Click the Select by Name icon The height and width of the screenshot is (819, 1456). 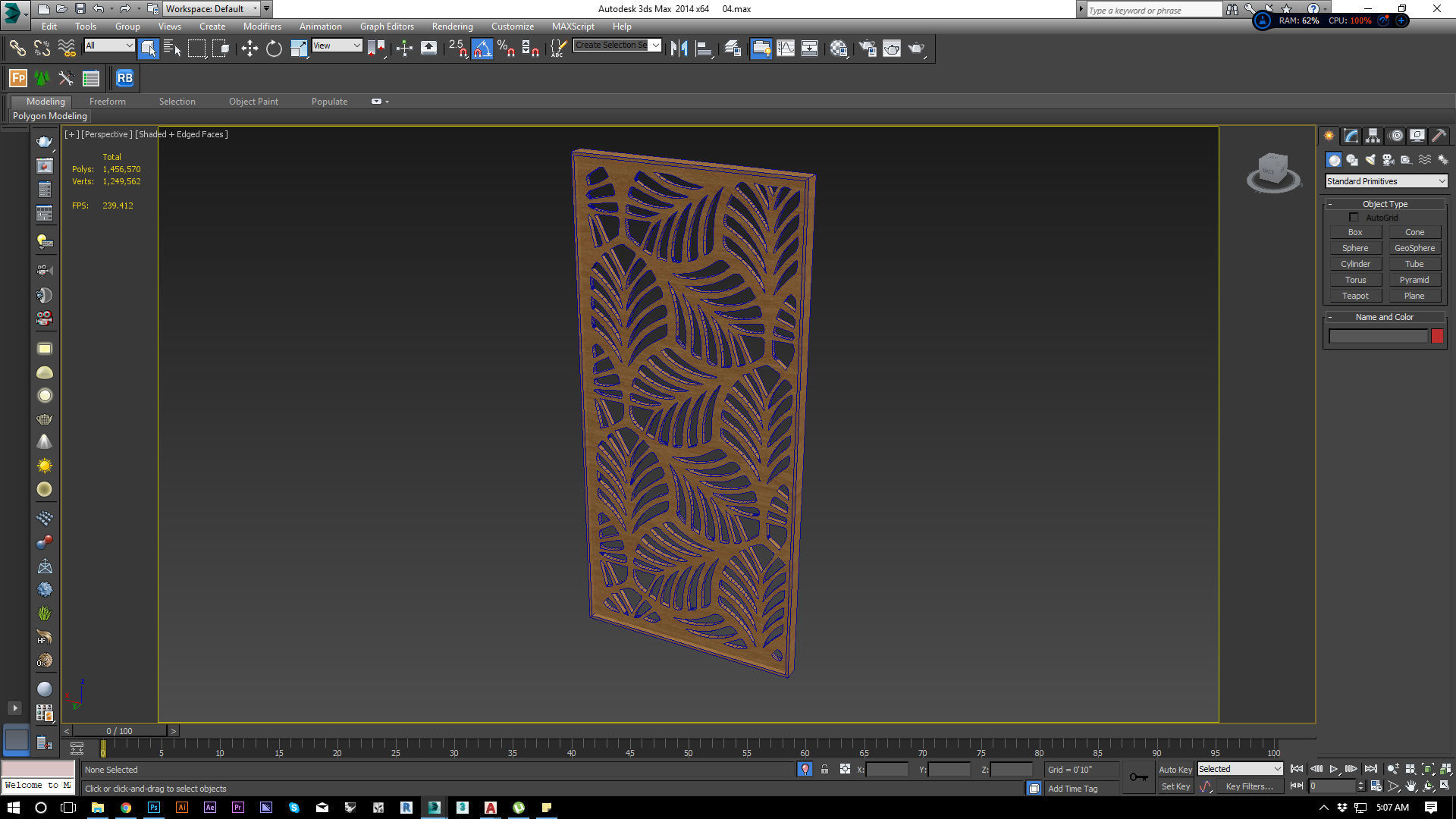coord(172,49)
